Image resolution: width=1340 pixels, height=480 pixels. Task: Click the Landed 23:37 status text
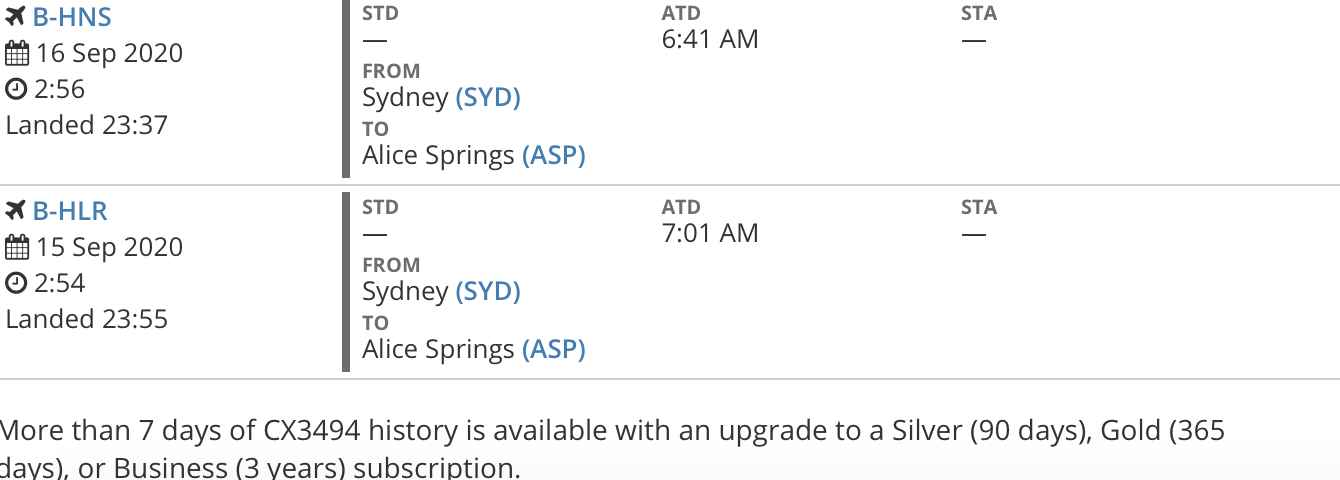pyautogui.click(x=87, y=125)
